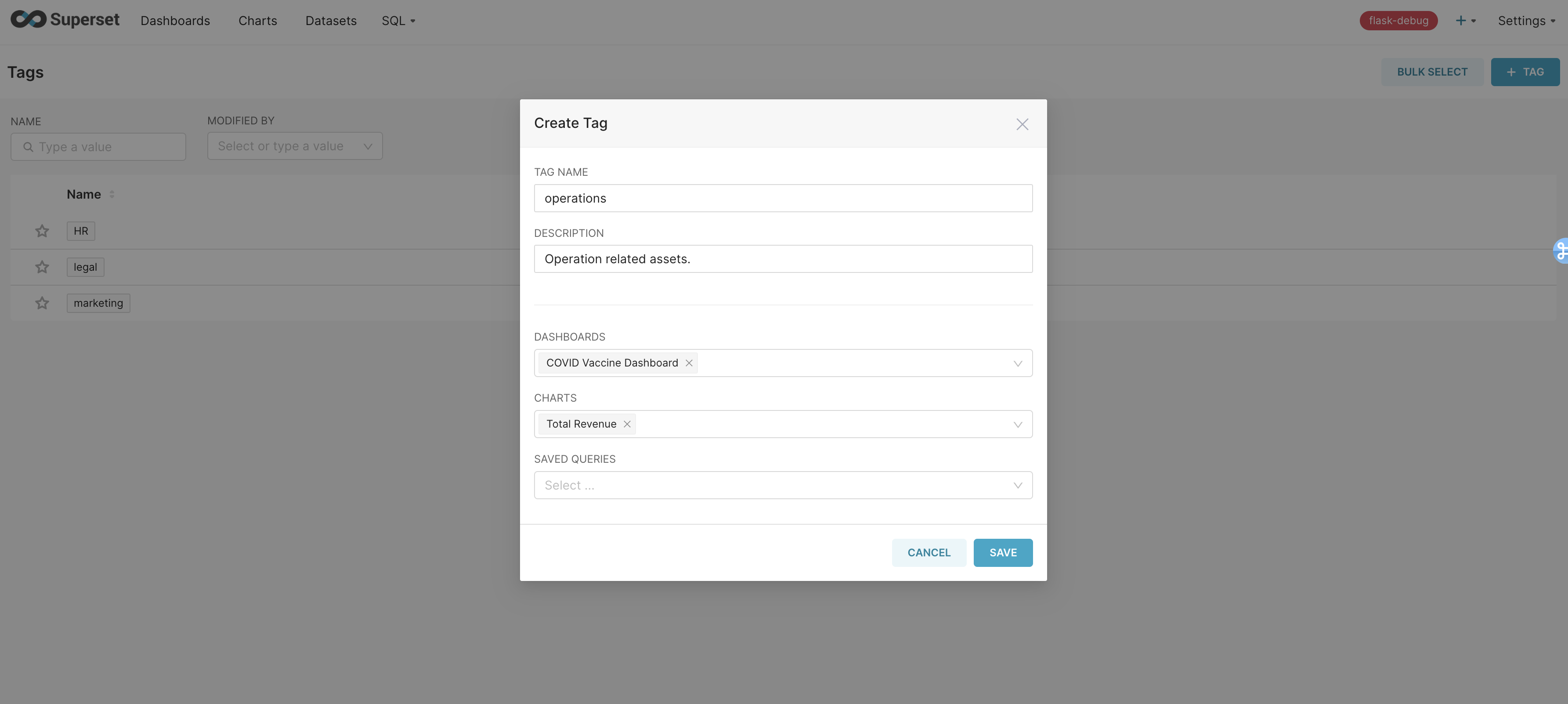The width and height of the screenshot is (1568, 704).
Task: Click the Tag Name input field
Action: point(783,199)
